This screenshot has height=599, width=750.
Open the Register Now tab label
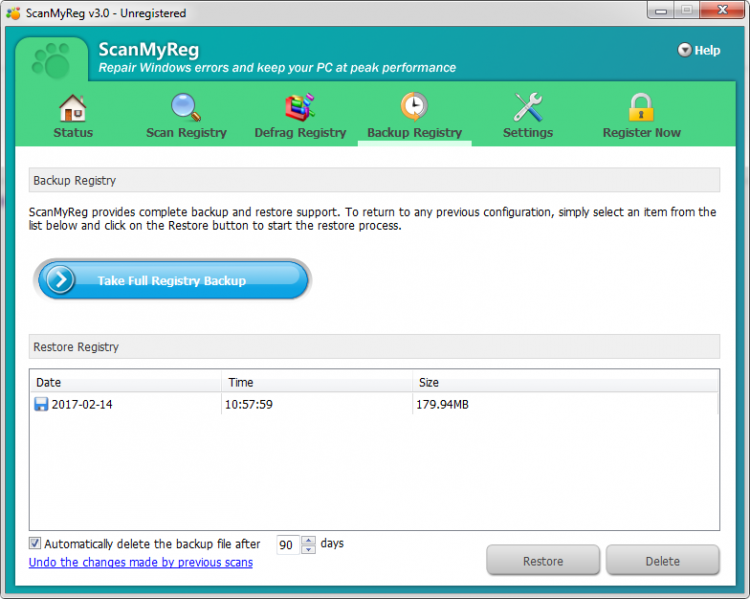coord(641,133)
